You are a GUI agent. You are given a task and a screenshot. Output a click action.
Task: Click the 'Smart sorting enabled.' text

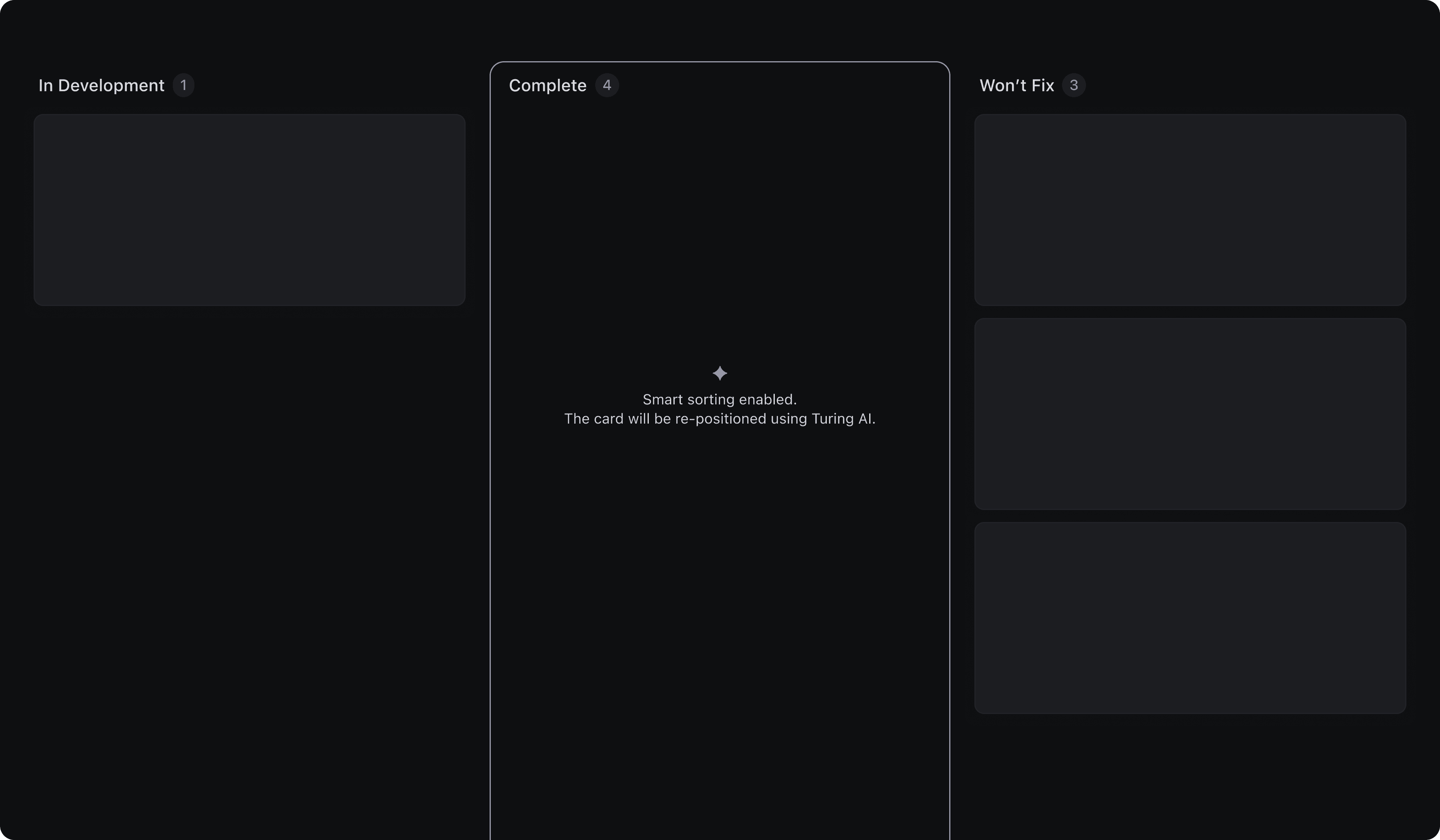point(720,400)
